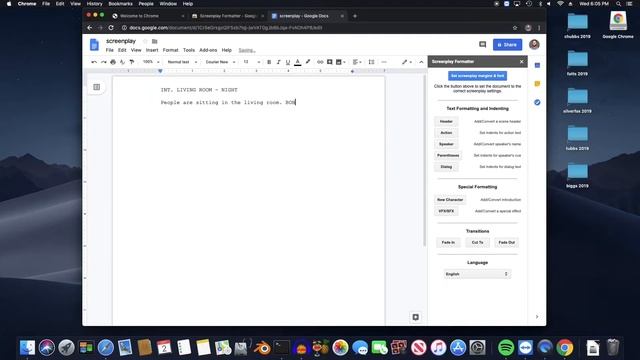Open the editing mode pencil dropdown
This screenshot has height=360, width=640.
(407, 62)
